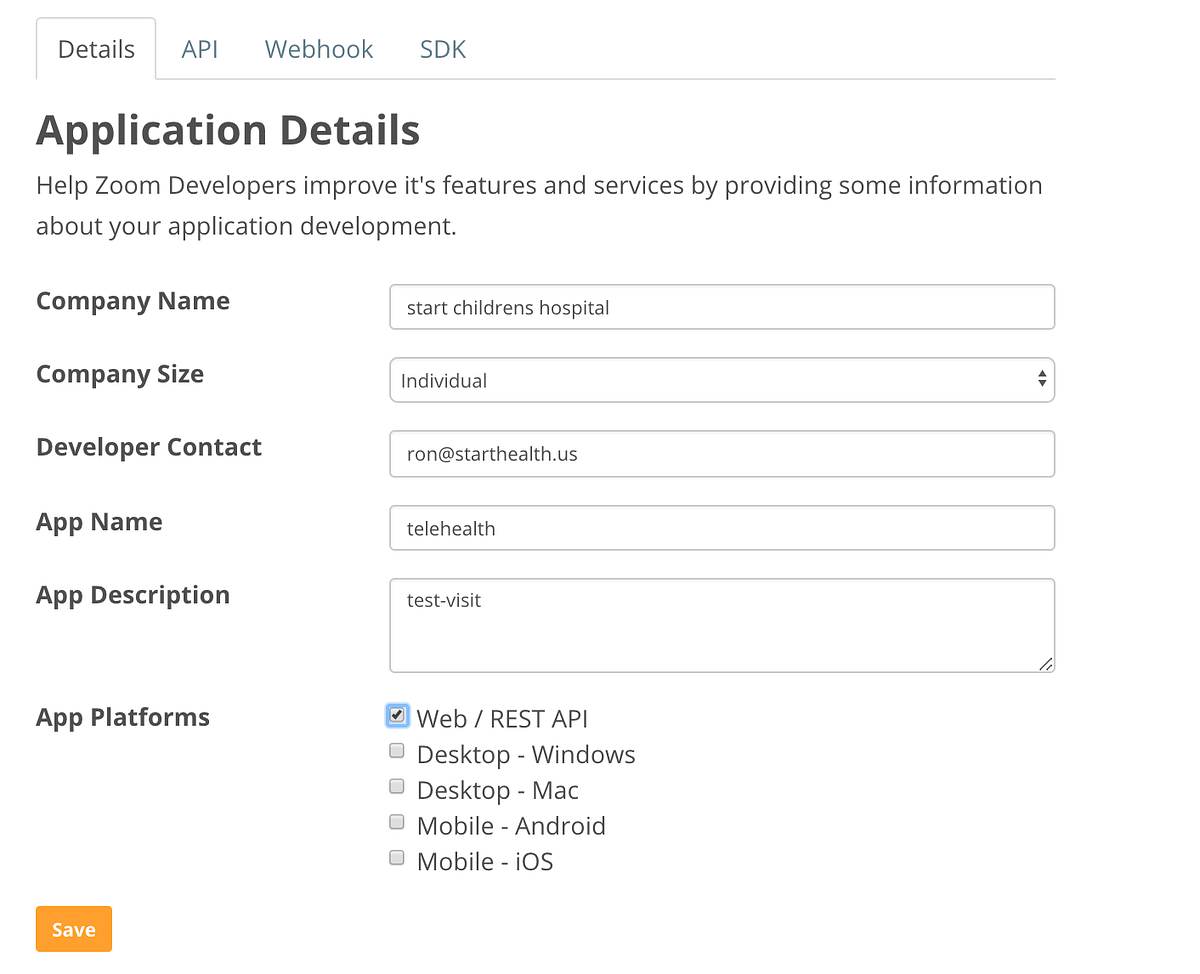Click the Web / REST API label
The height and width of the screenshot is (974, 1200).
click(x=502, y=719)
